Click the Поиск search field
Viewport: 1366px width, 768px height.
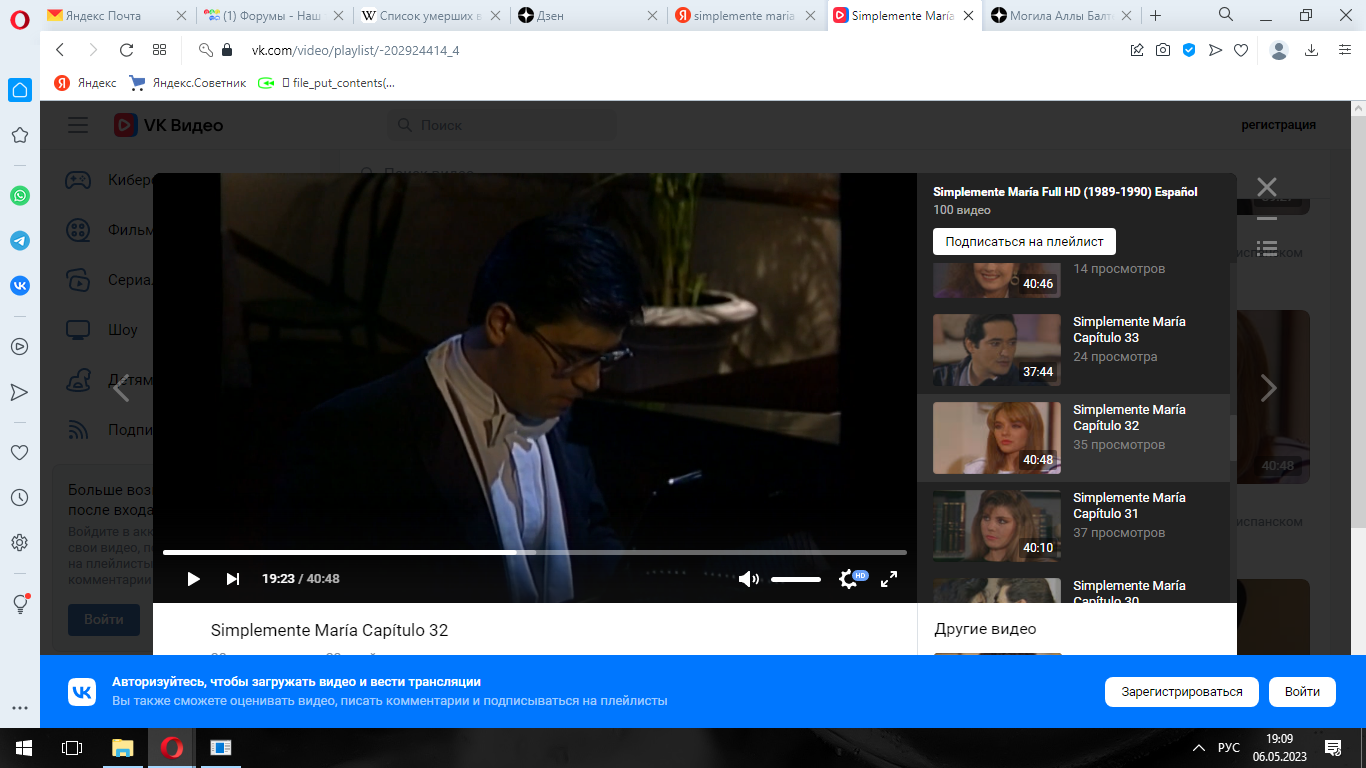pos(502,125)
